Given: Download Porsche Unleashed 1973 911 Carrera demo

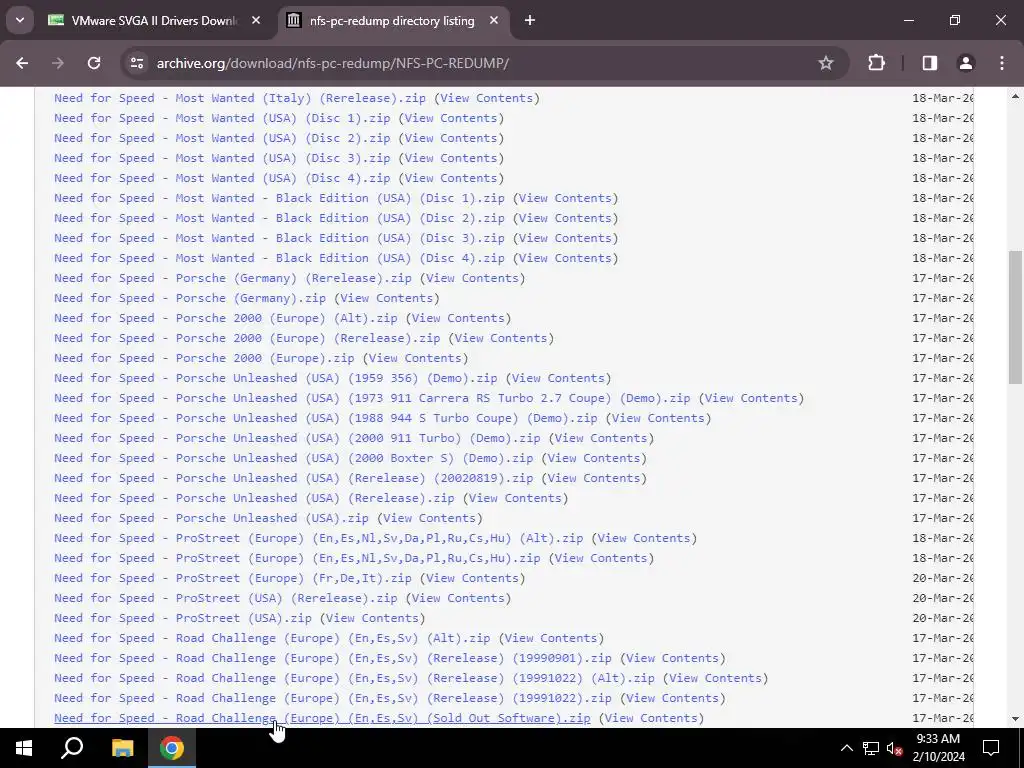Looking at the screenshot, I should click(372, 398).
